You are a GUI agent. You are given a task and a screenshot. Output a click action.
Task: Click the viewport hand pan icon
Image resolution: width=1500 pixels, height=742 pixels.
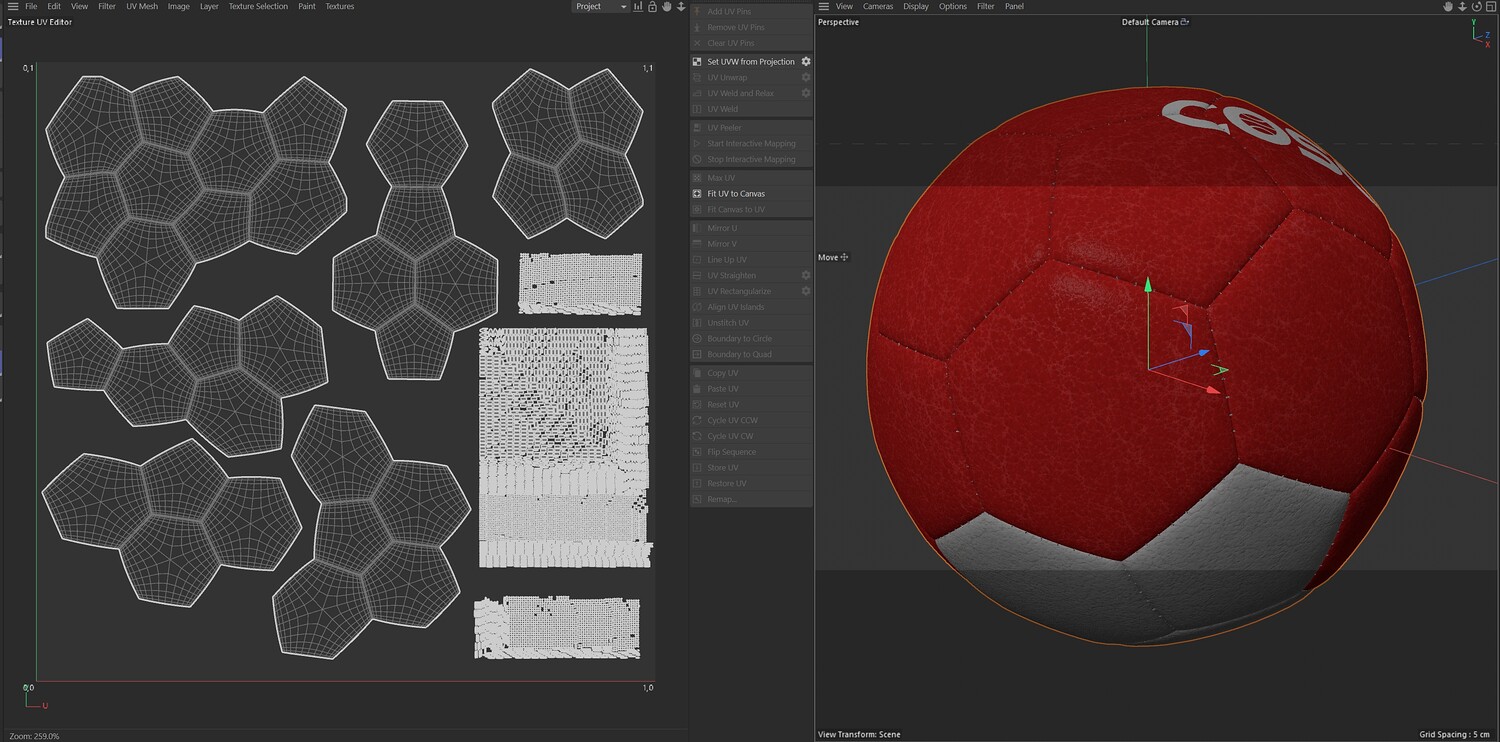[1448, 6]
